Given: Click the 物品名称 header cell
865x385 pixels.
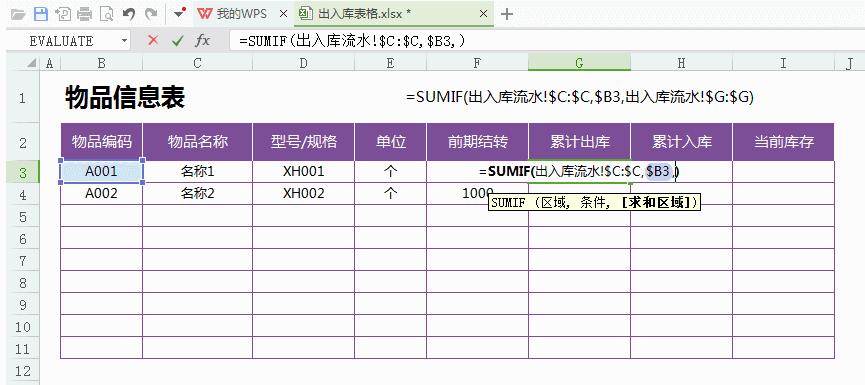Looking at the screenshot, I should (x=197, y=142).
